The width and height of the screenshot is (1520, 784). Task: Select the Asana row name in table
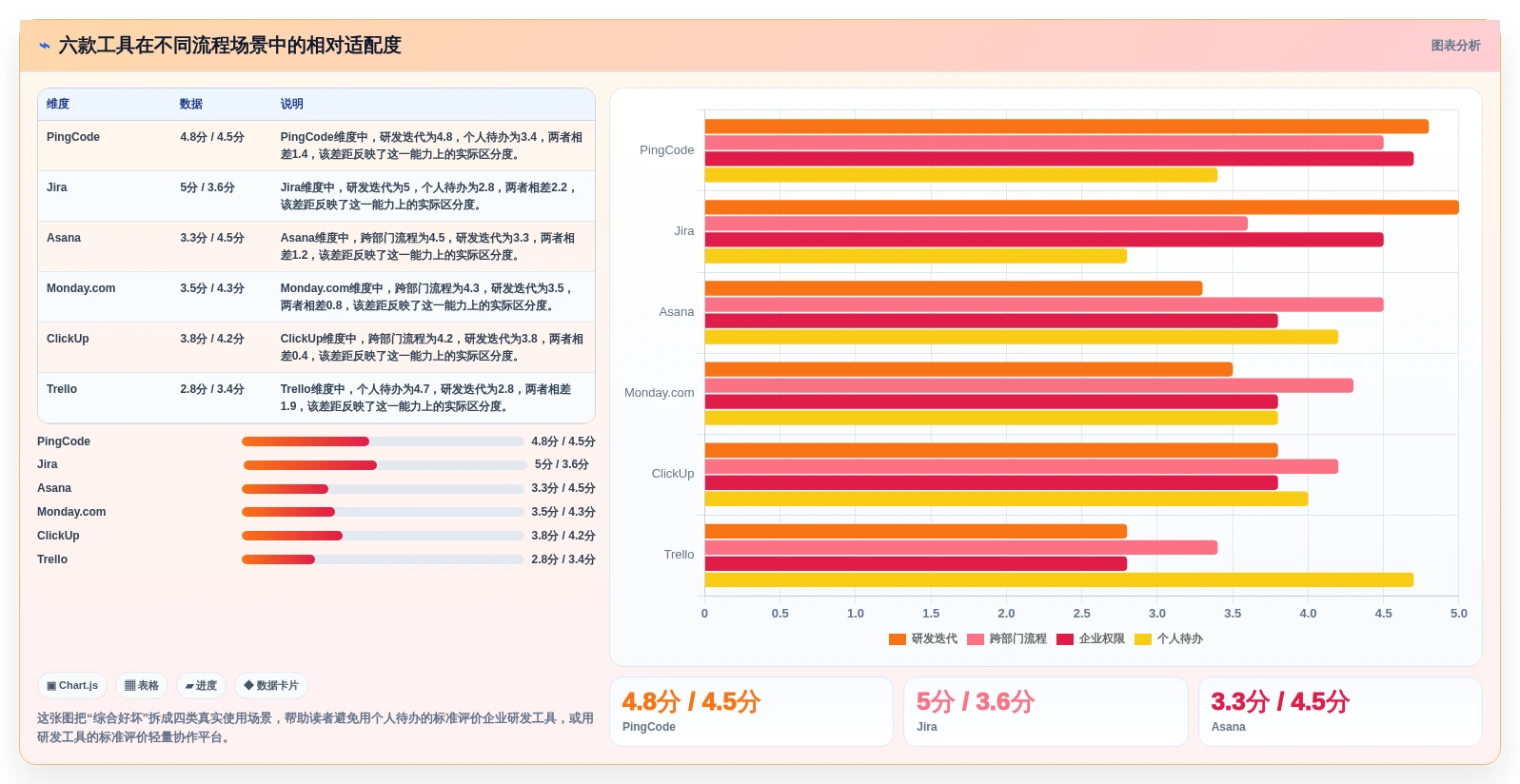[x=64, y=238]
